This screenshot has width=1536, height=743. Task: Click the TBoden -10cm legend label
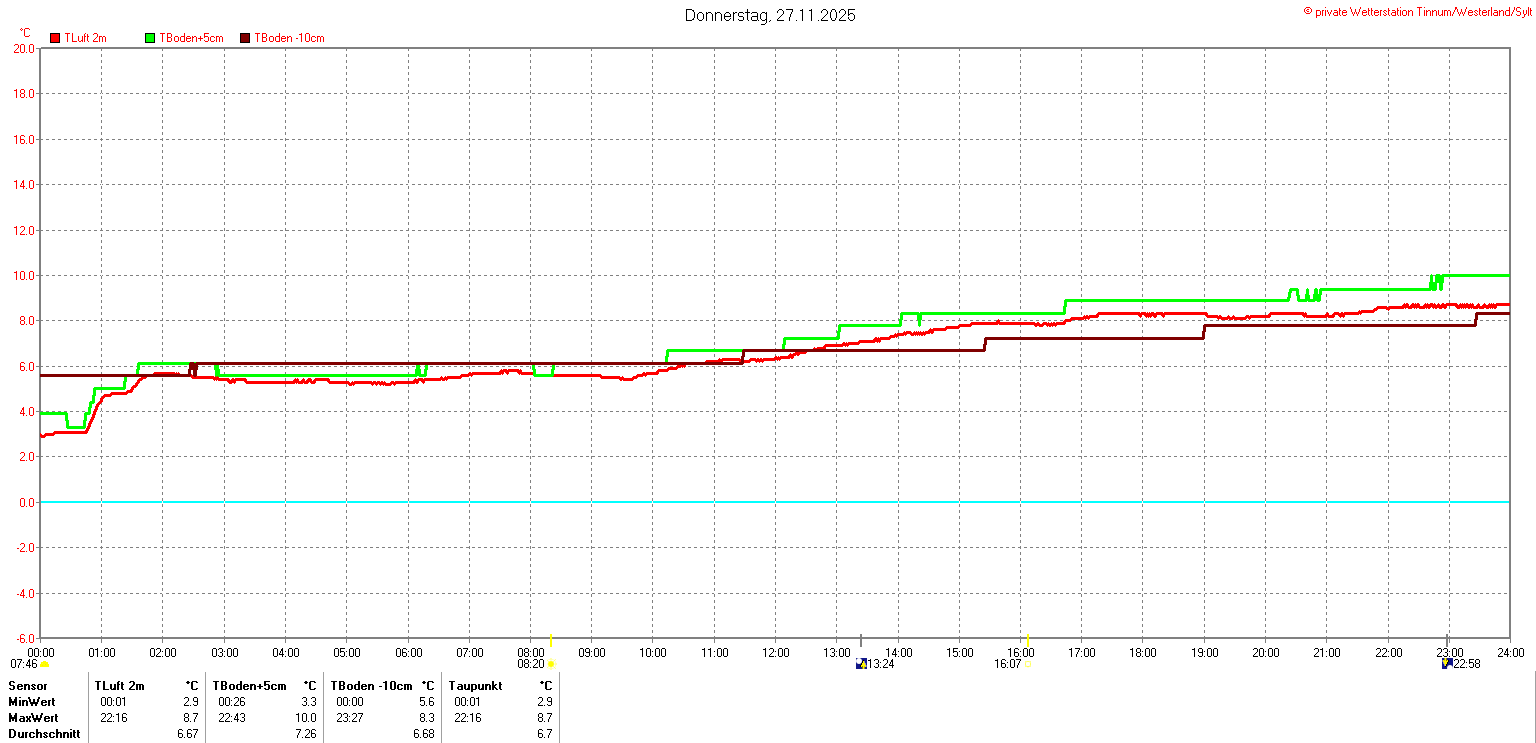(x=289, y=38)
